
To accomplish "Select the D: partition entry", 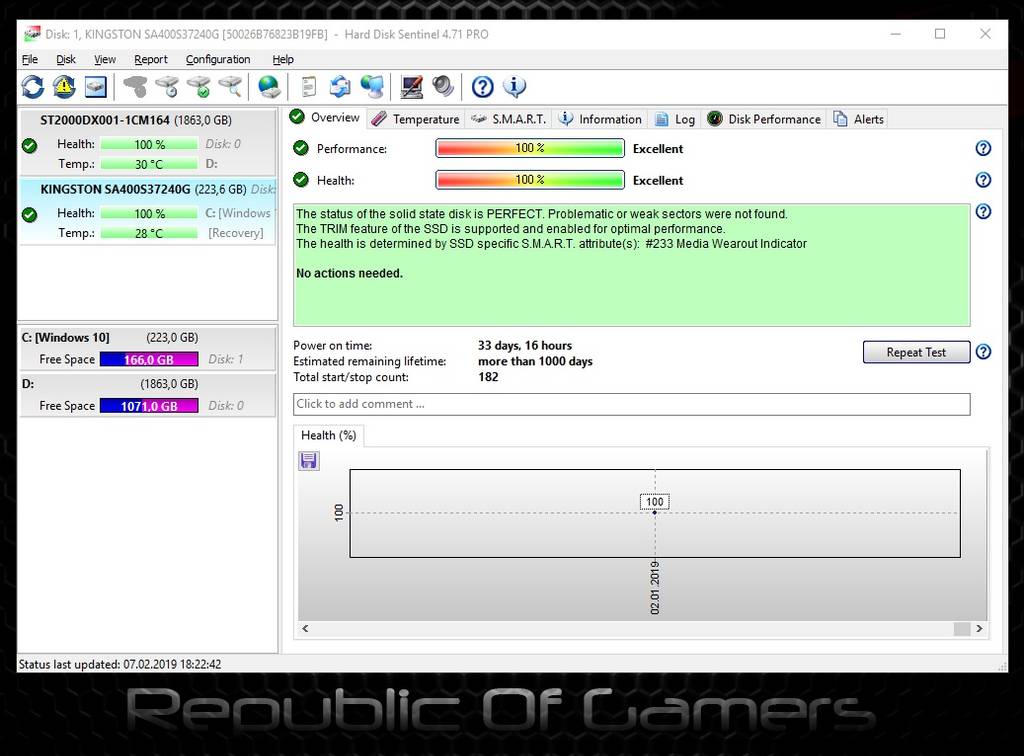I will point(148,394).
